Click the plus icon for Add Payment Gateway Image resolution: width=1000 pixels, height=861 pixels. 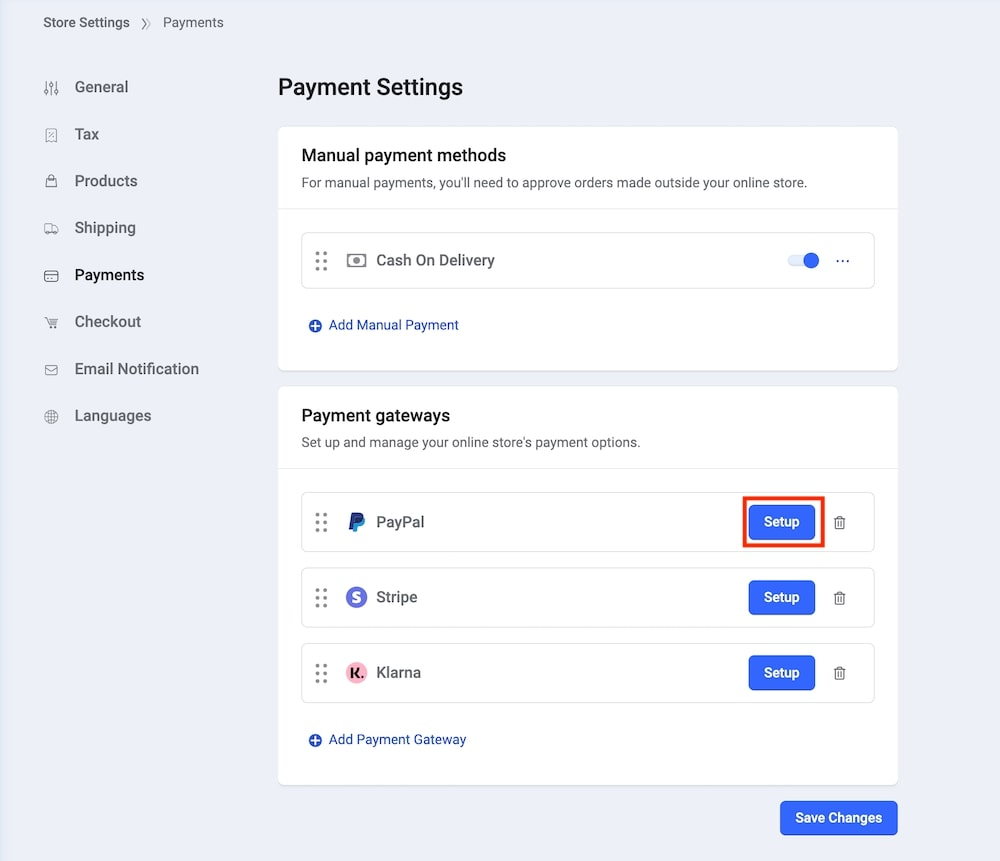pos(315,741)
